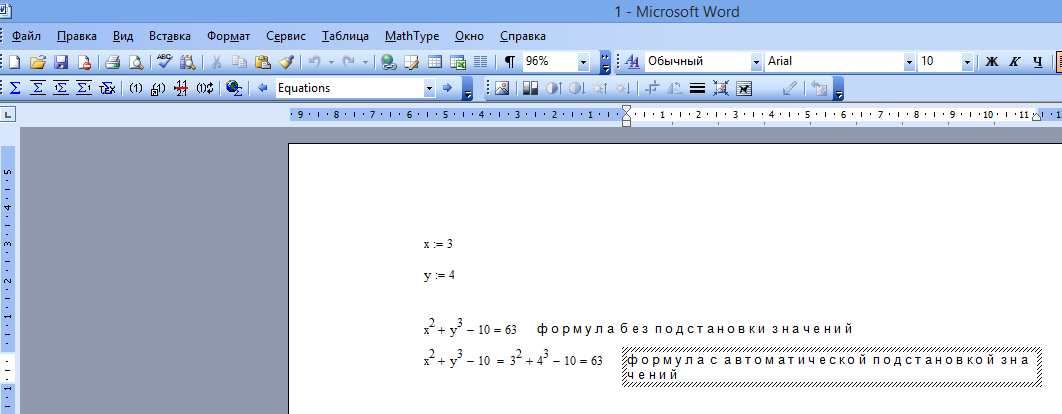The height and width of the screenshot is (414, 1062).
Task: Save the document with floppy disk icon
Action: click(x=60, y=62)
